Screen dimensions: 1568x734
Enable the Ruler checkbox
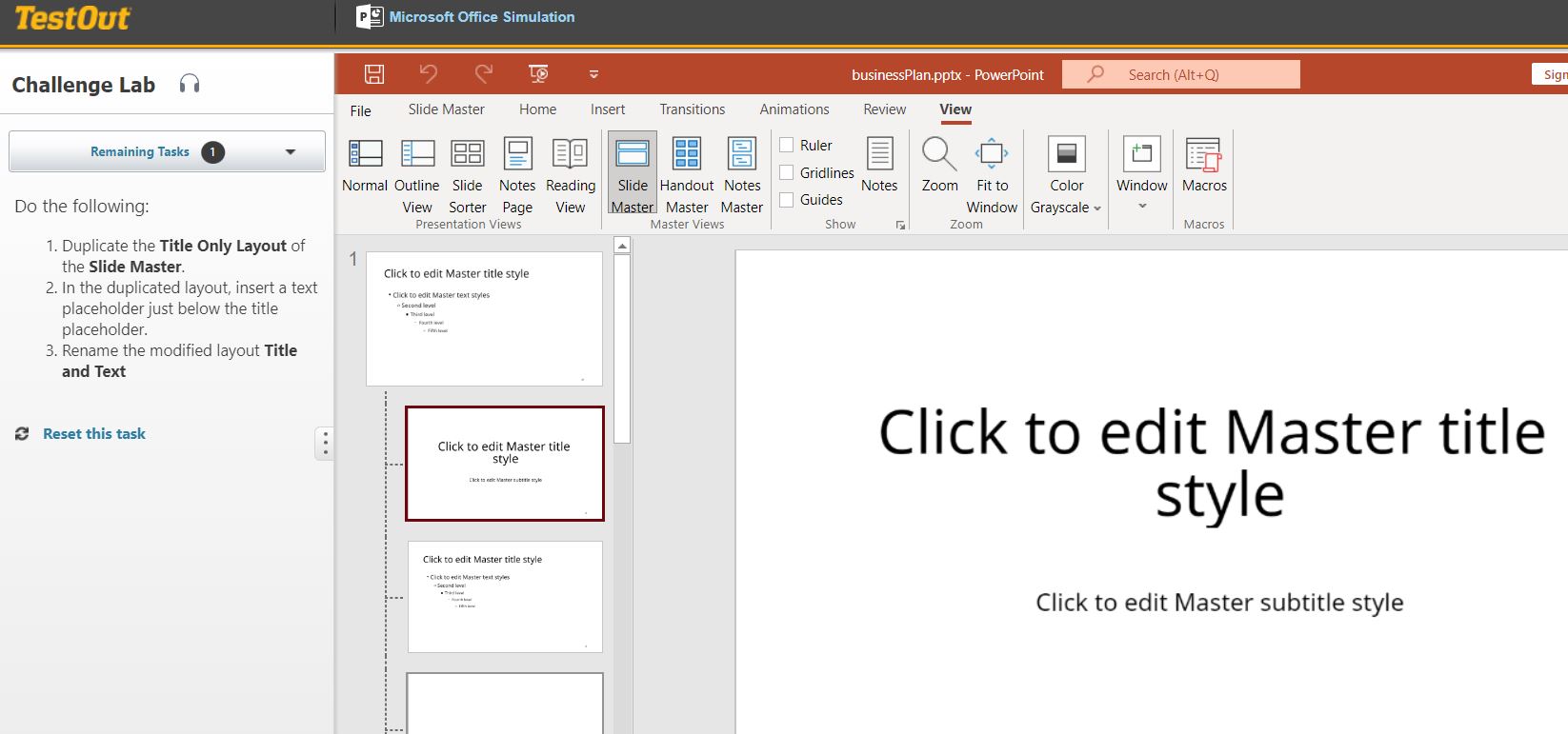(787, 145)
